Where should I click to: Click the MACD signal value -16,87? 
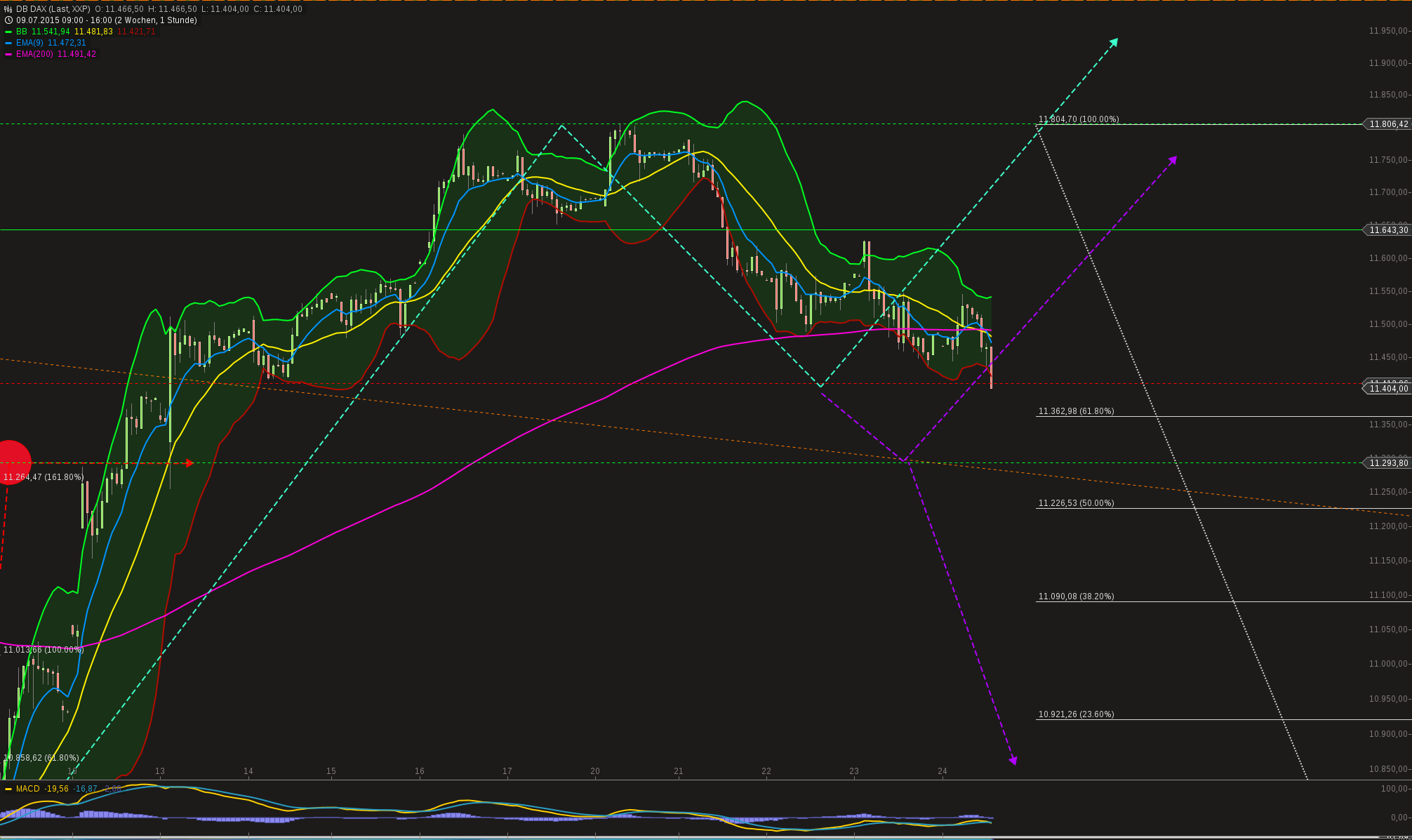(86, 789)
